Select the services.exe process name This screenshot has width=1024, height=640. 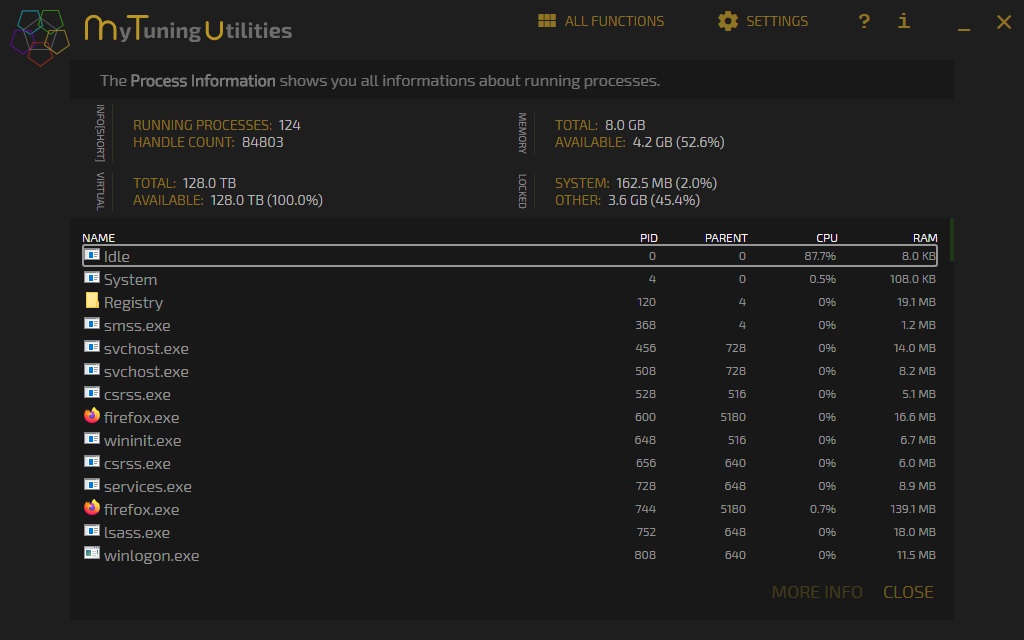[148, 487]
